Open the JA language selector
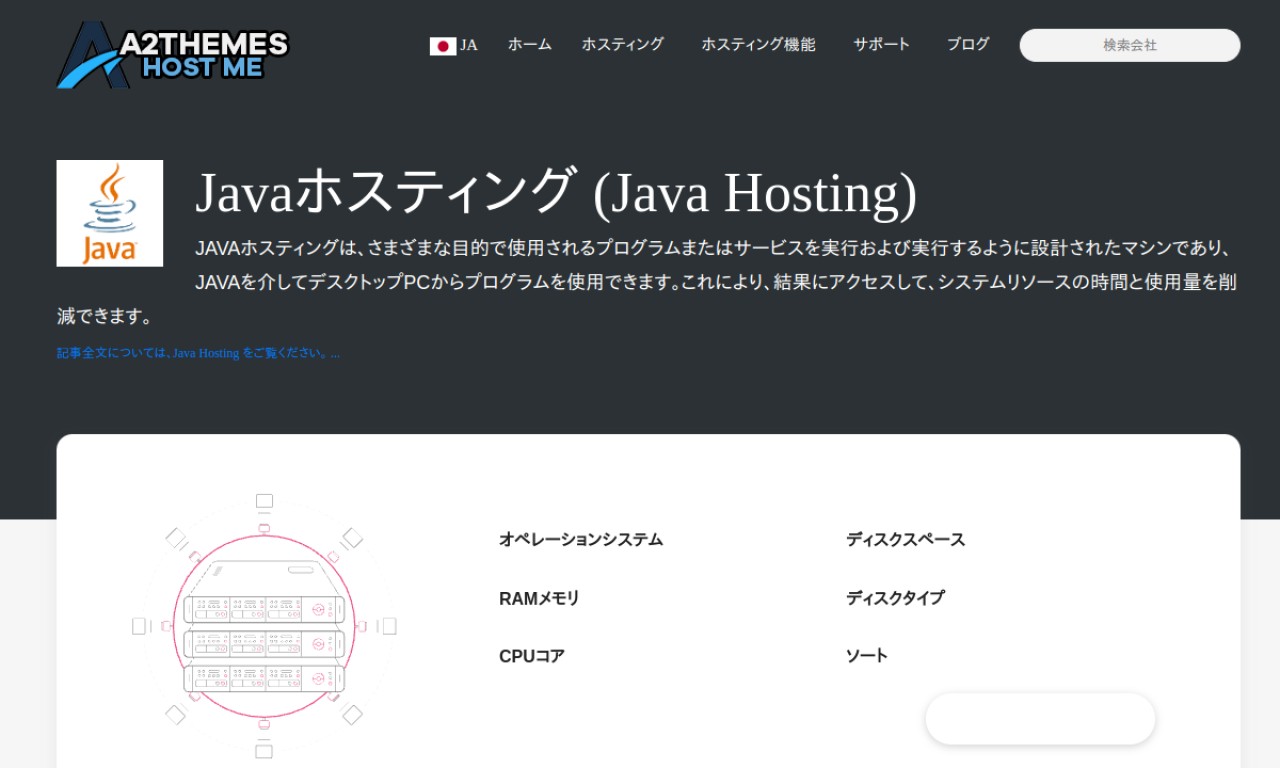The height and width of the screenshot is (768, 1280). coord(469,45)
